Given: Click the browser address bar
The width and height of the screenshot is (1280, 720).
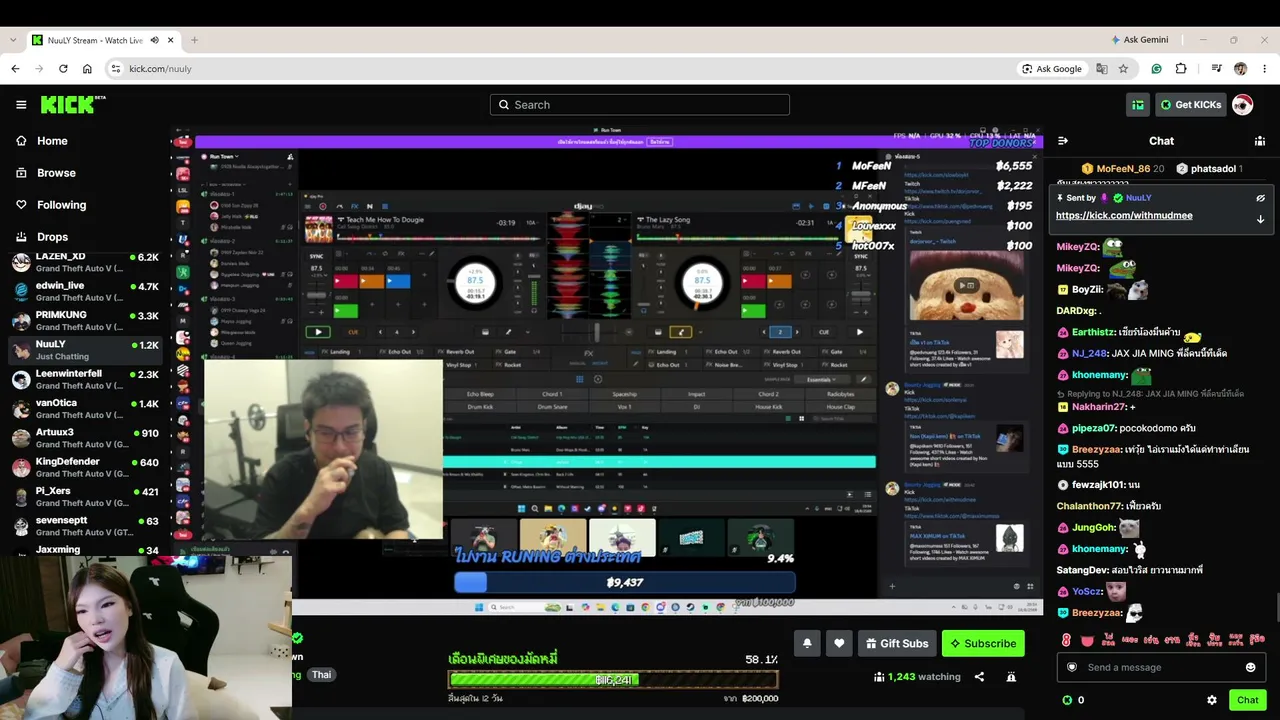Looking at the screenshot, I should pos(560,69).
